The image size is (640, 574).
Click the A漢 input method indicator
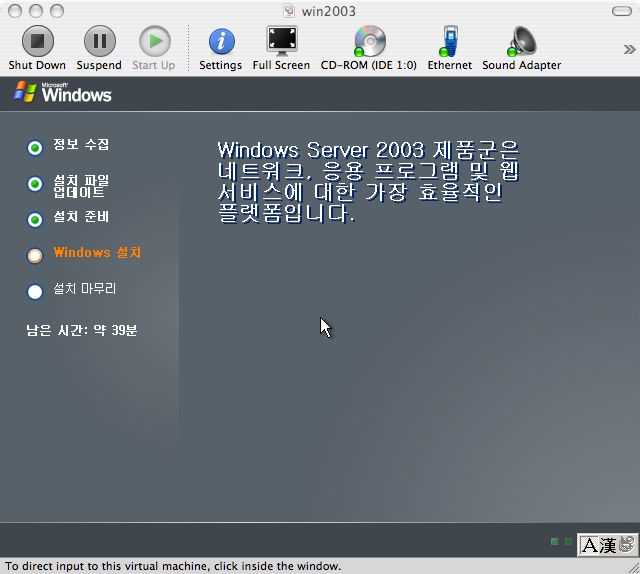tap(607, 545)
